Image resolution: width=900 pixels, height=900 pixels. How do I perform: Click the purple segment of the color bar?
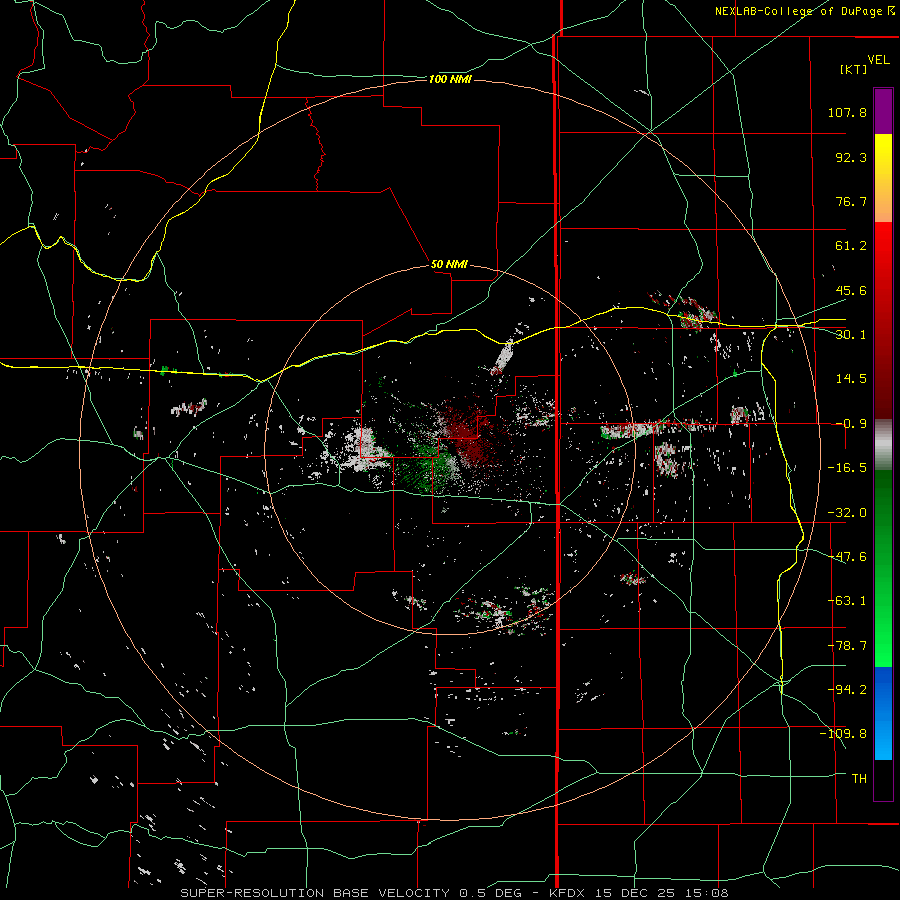coord(883,111)
